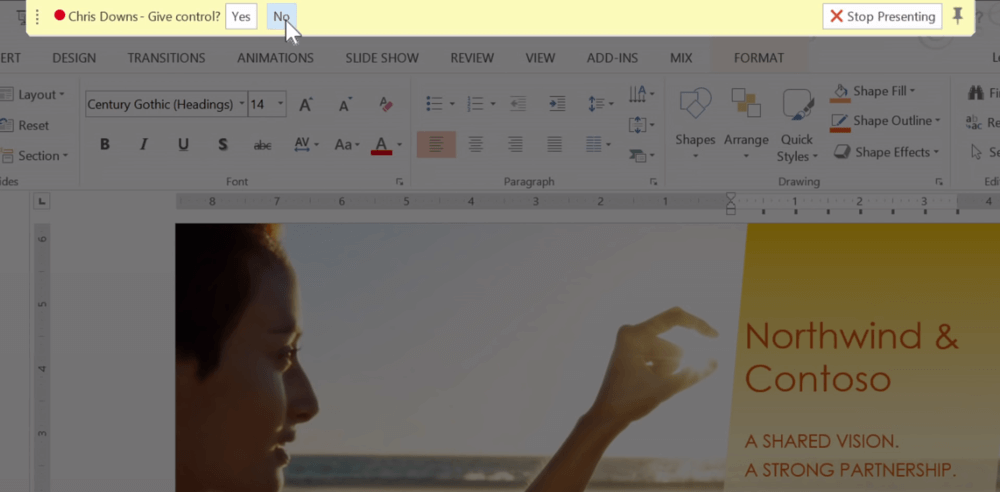Screen dimensions: 1000x492
Task: Toggle Italic text formatting
Action: pos(144,145)
